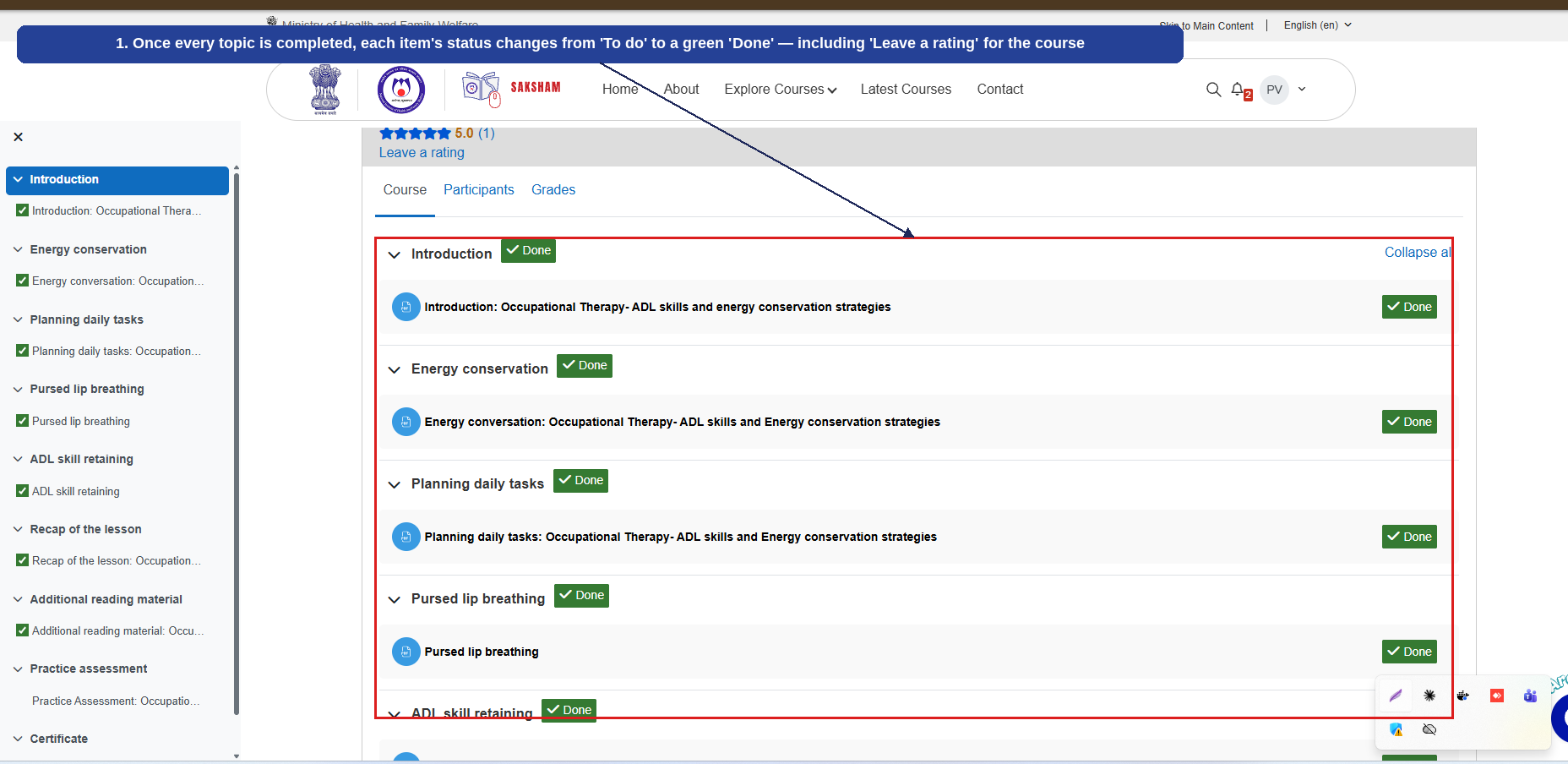Click the page icon beside Planning daily tasks activity
The image size is (1568, 764).
(406, 537)
